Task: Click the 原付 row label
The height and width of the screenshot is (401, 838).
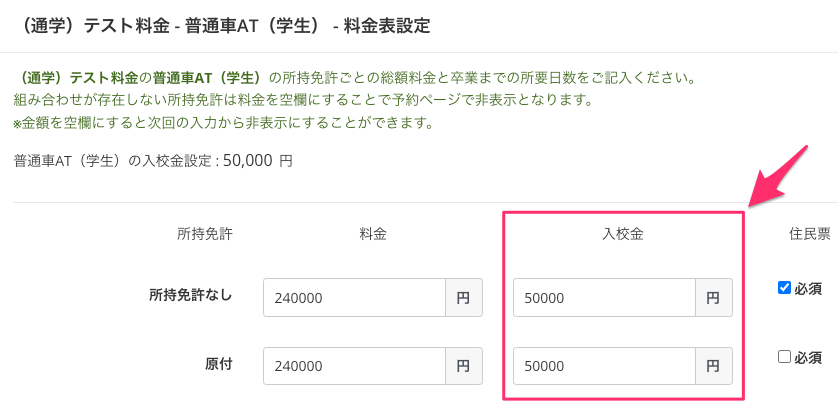Action: pyautogui.click(x=218, y=364)
